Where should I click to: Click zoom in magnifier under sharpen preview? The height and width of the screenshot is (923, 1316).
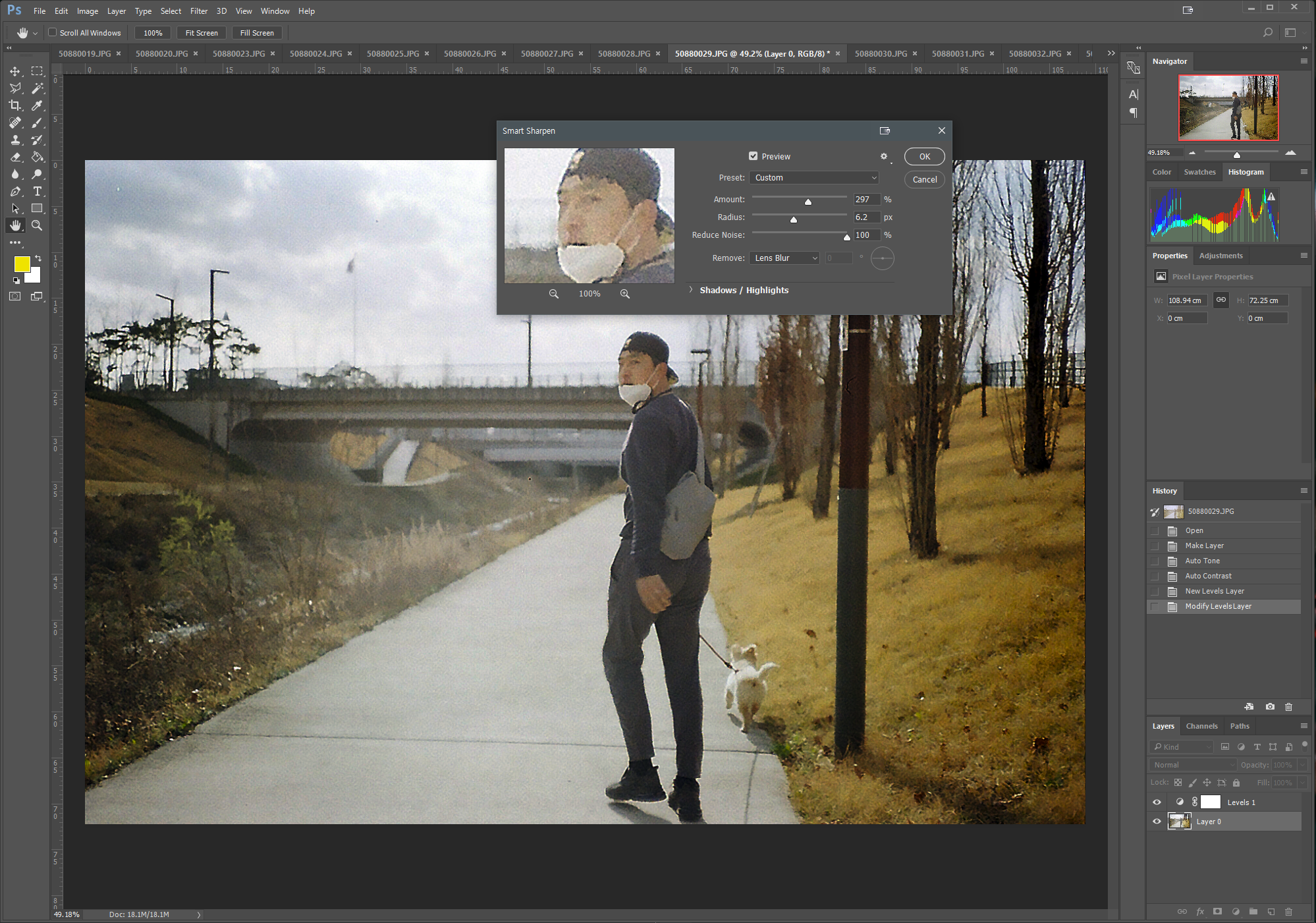pyautogui.click(x=624, y=294)
